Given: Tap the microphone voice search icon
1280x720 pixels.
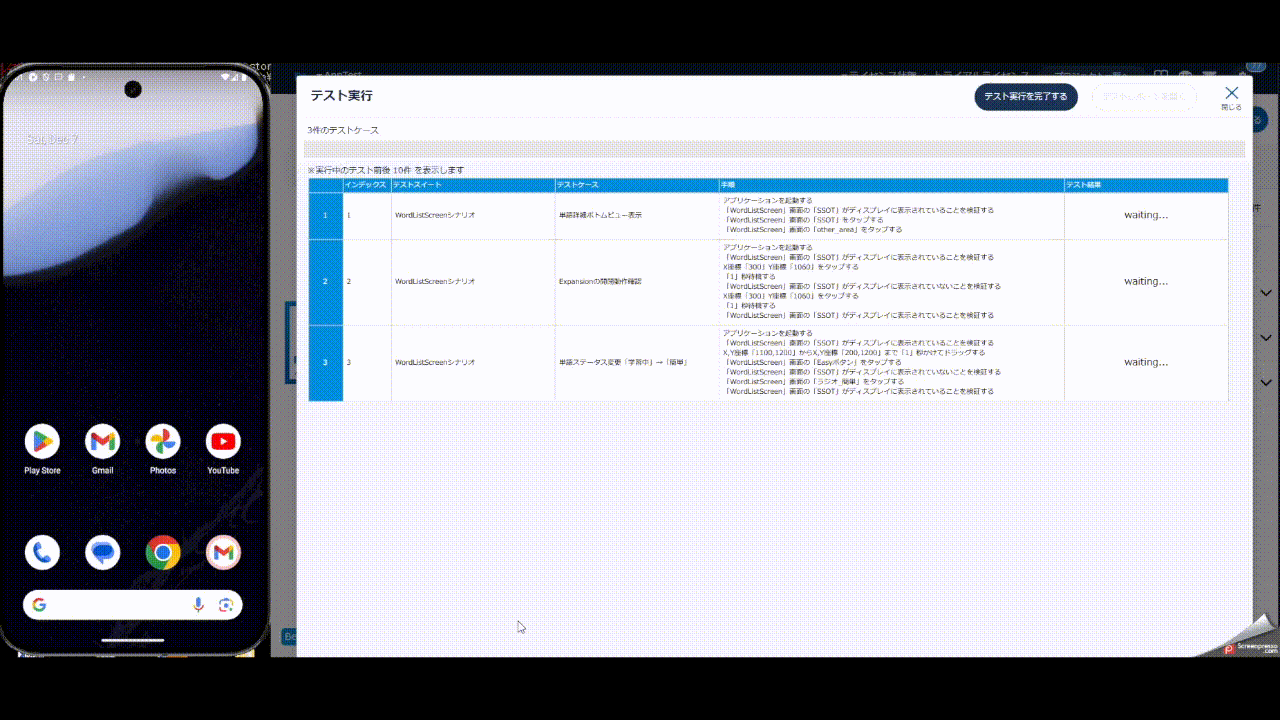Looking at the screenshot, I should coord(198,605).
